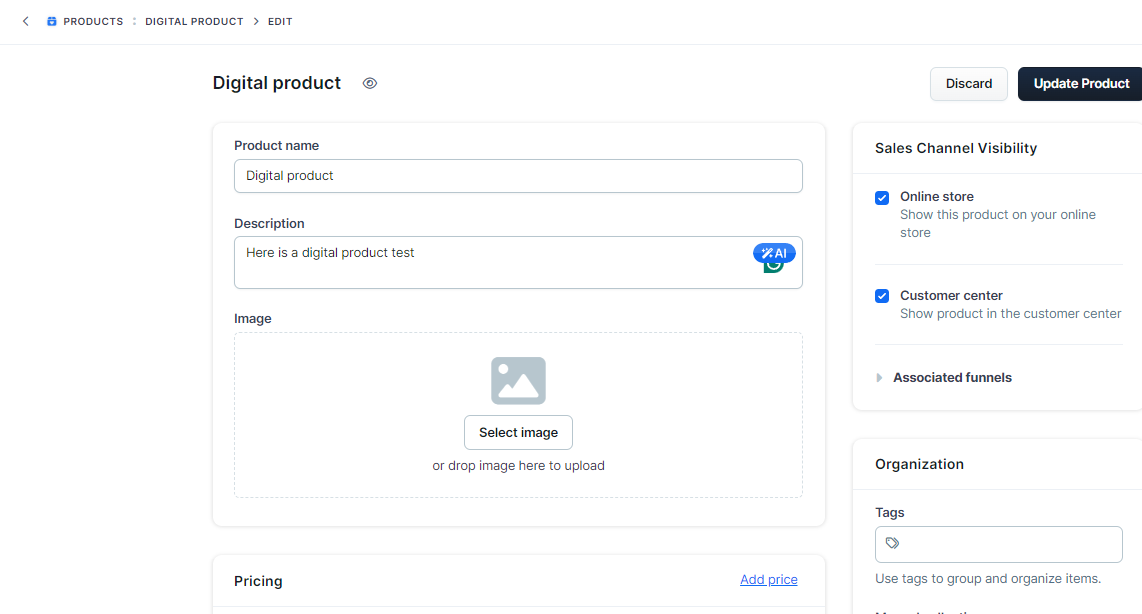Discard the current product changes
Screen dimensions: 1142x614
tap(968, 84)
